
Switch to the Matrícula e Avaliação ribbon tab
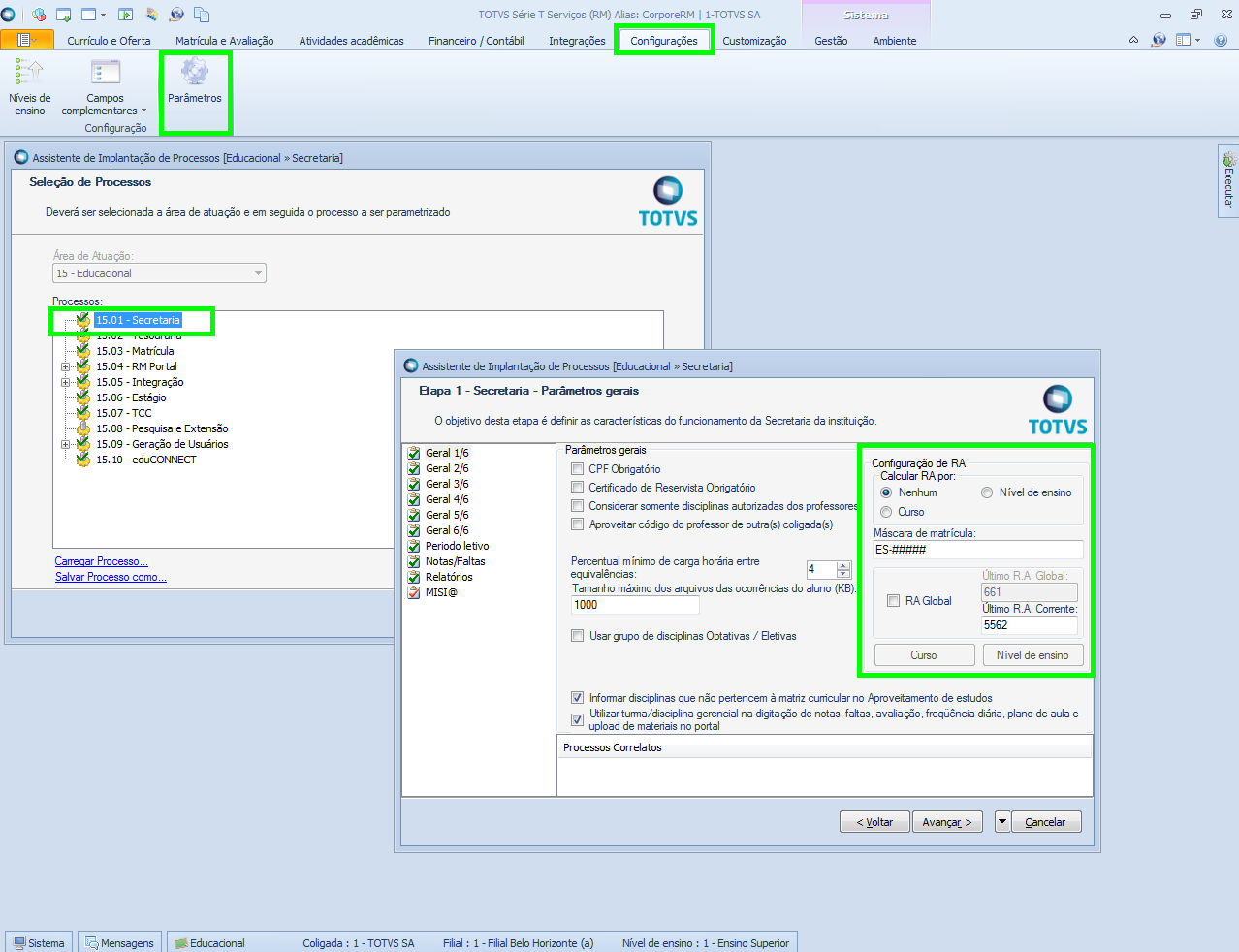pos(225,41)
